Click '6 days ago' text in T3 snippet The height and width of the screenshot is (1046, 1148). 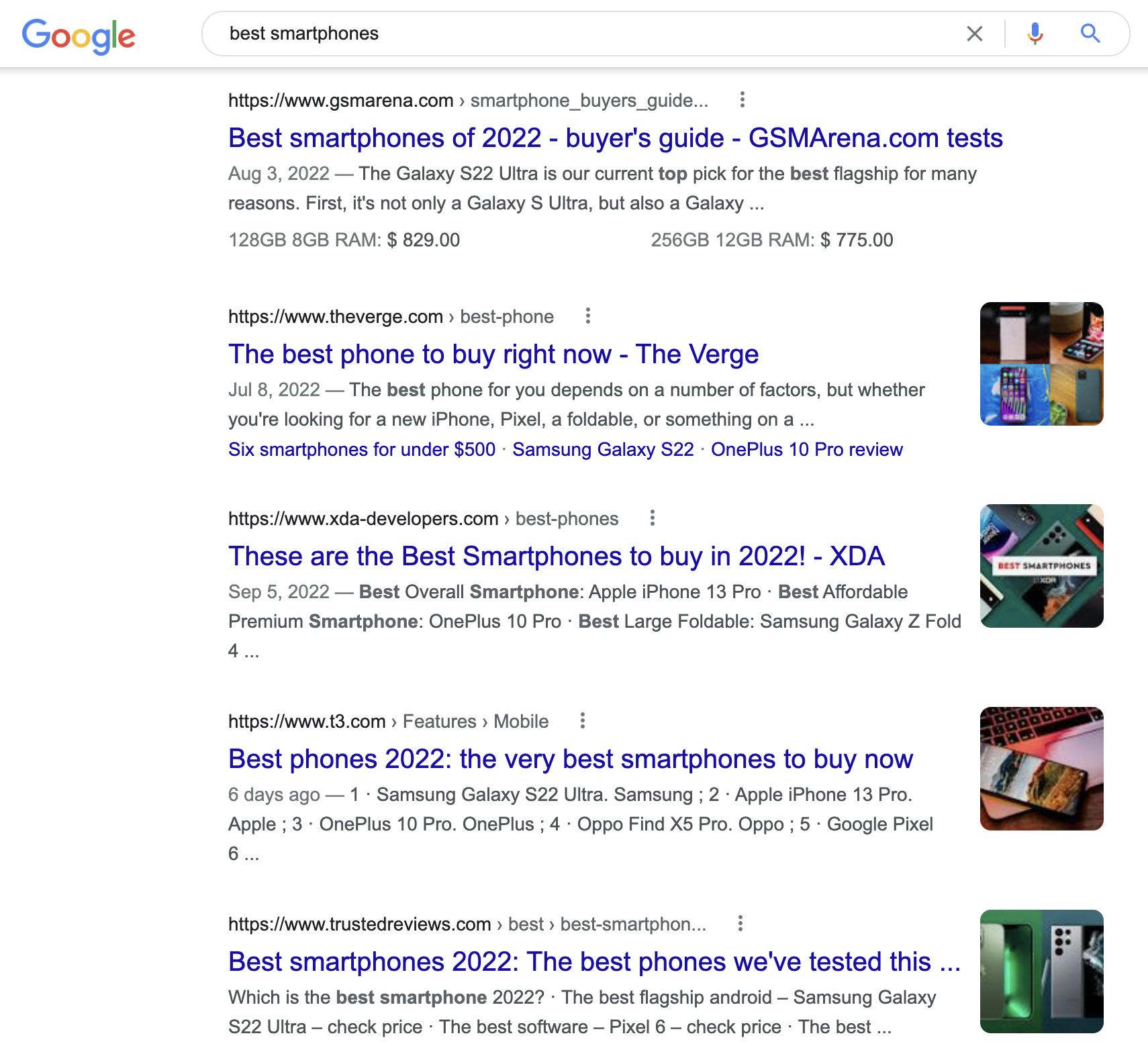coord(274,795)
